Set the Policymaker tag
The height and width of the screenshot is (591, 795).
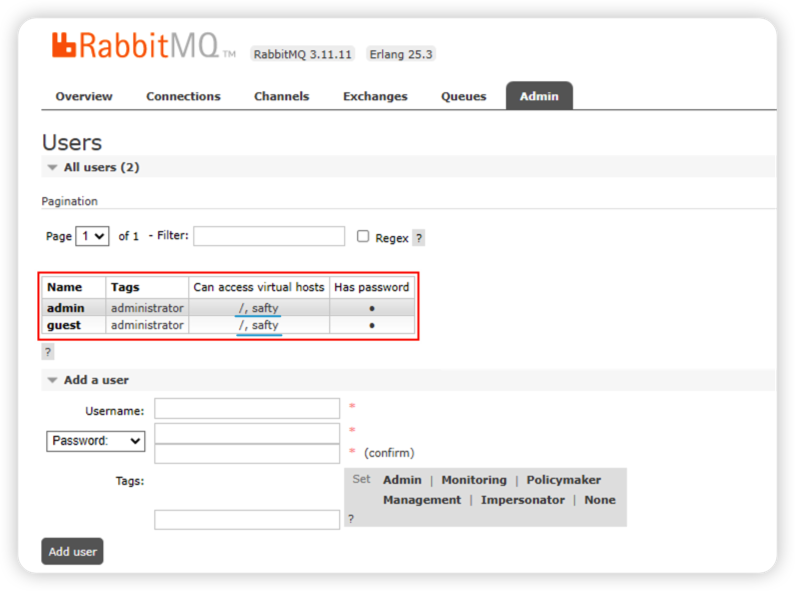tap(563, 480)
